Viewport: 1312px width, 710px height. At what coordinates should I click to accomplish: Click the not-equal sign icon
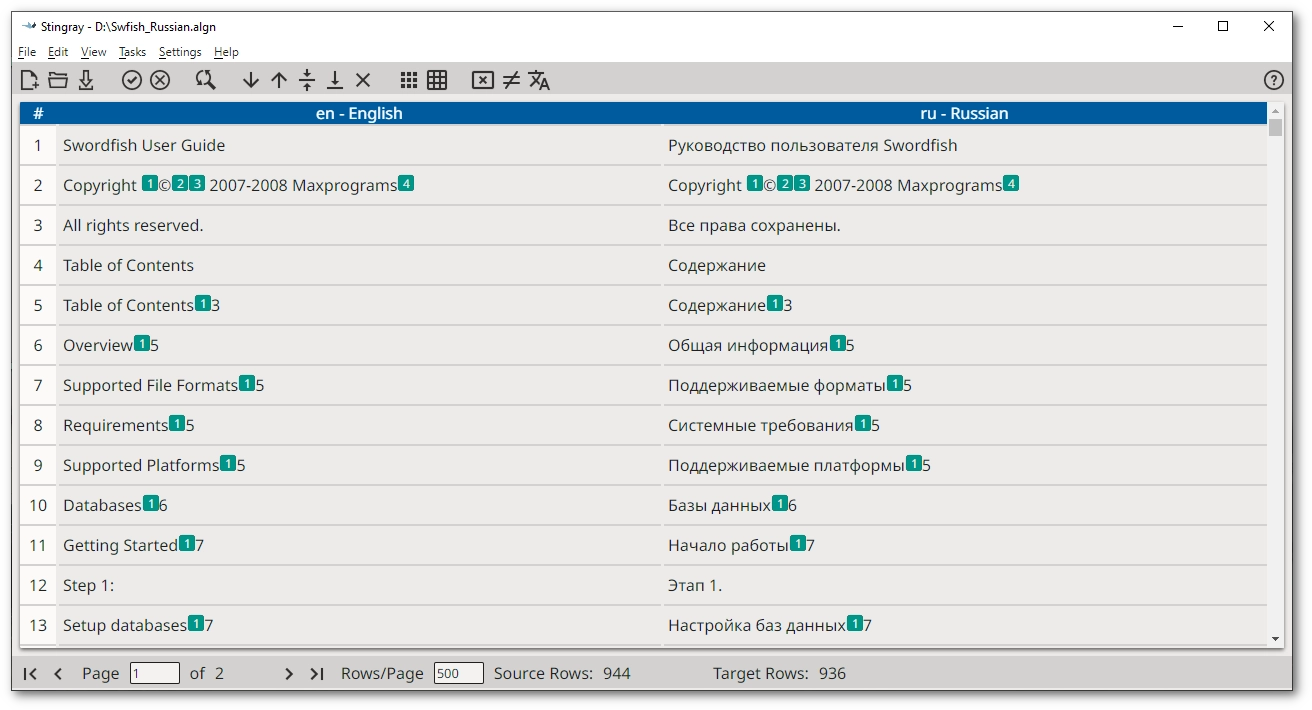tap(511, 80)
